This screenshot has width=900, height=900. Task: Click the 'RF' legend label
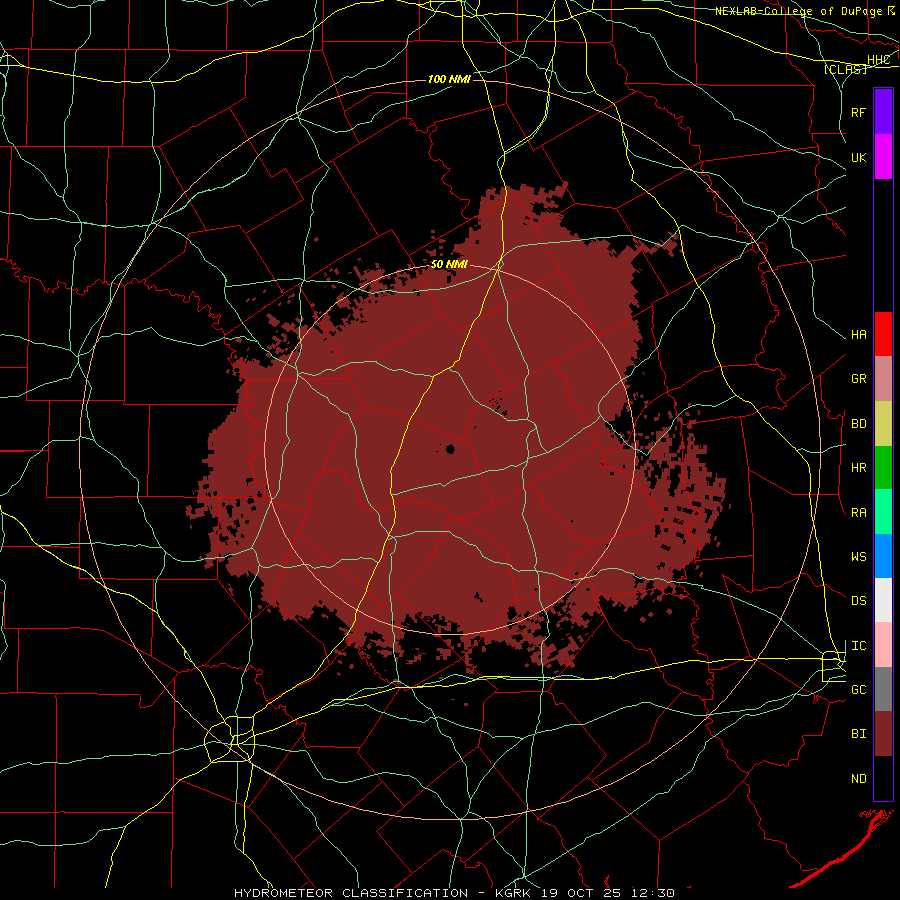pyautogui.click(x=859, y=112)
